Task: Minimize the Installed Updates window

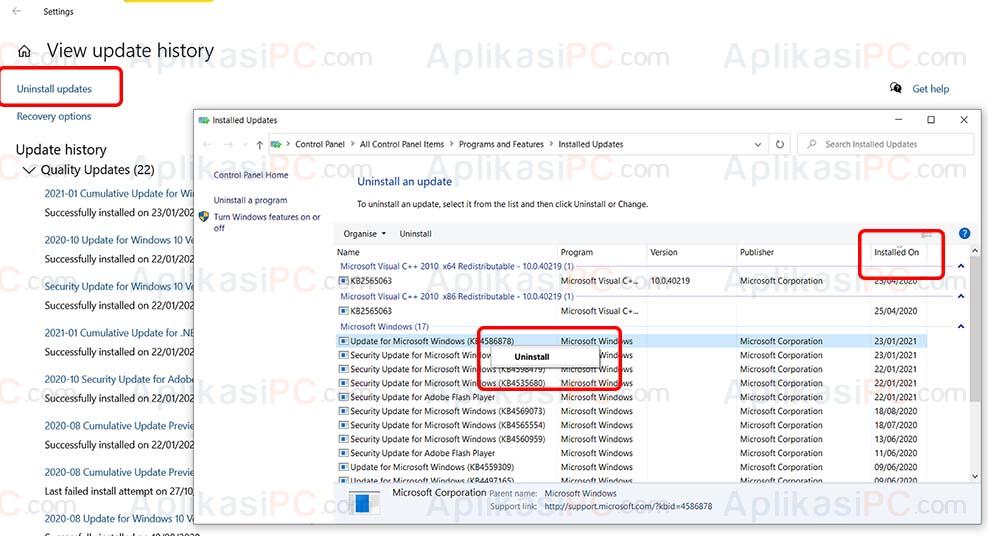Action: coord(899,120)
